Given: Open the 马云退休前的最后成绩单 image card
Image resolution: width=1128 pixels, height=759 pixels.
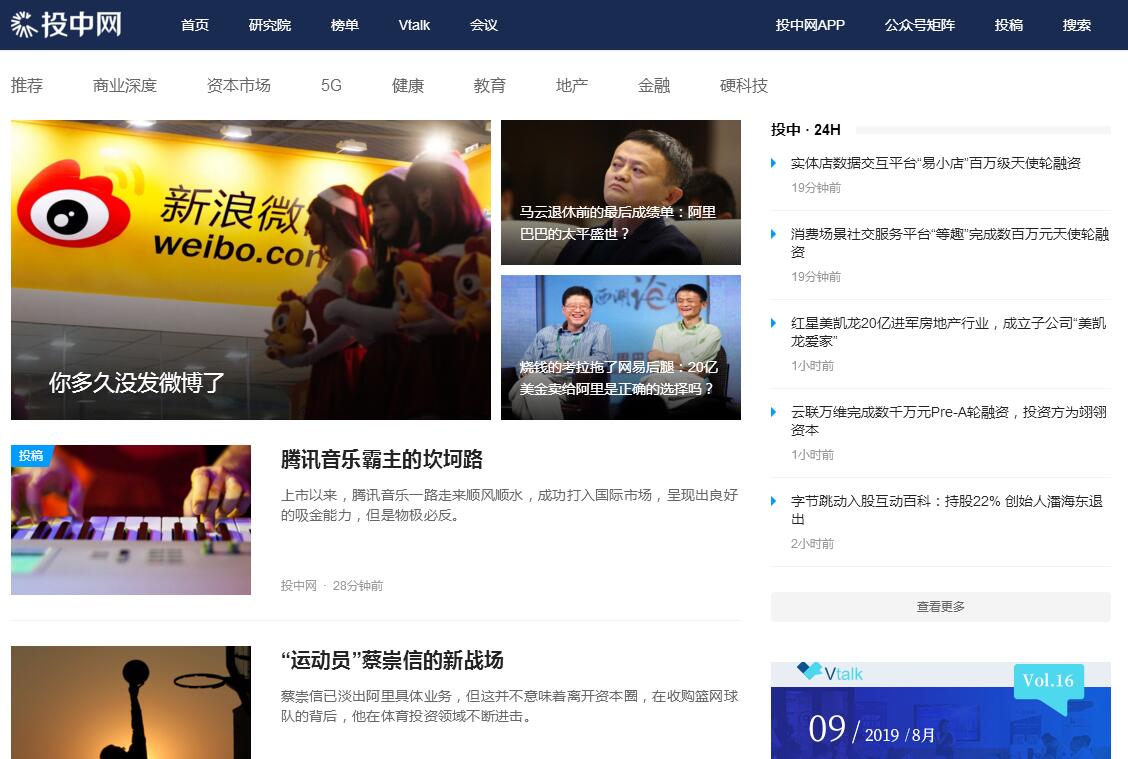Looking at the screenshot, I should tap(620, 192).
